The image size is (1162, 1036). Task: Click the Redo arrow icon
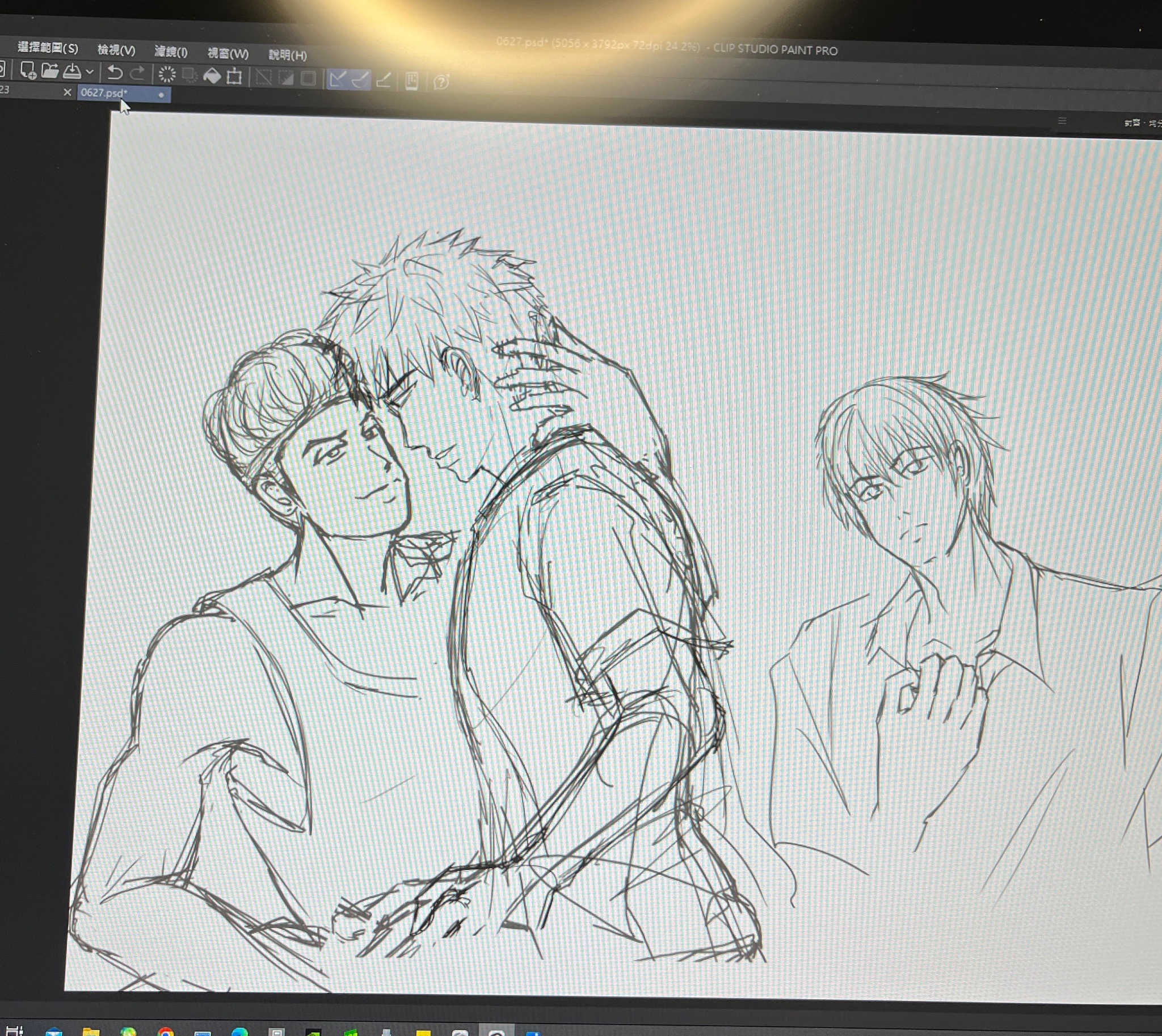[137, 73]
